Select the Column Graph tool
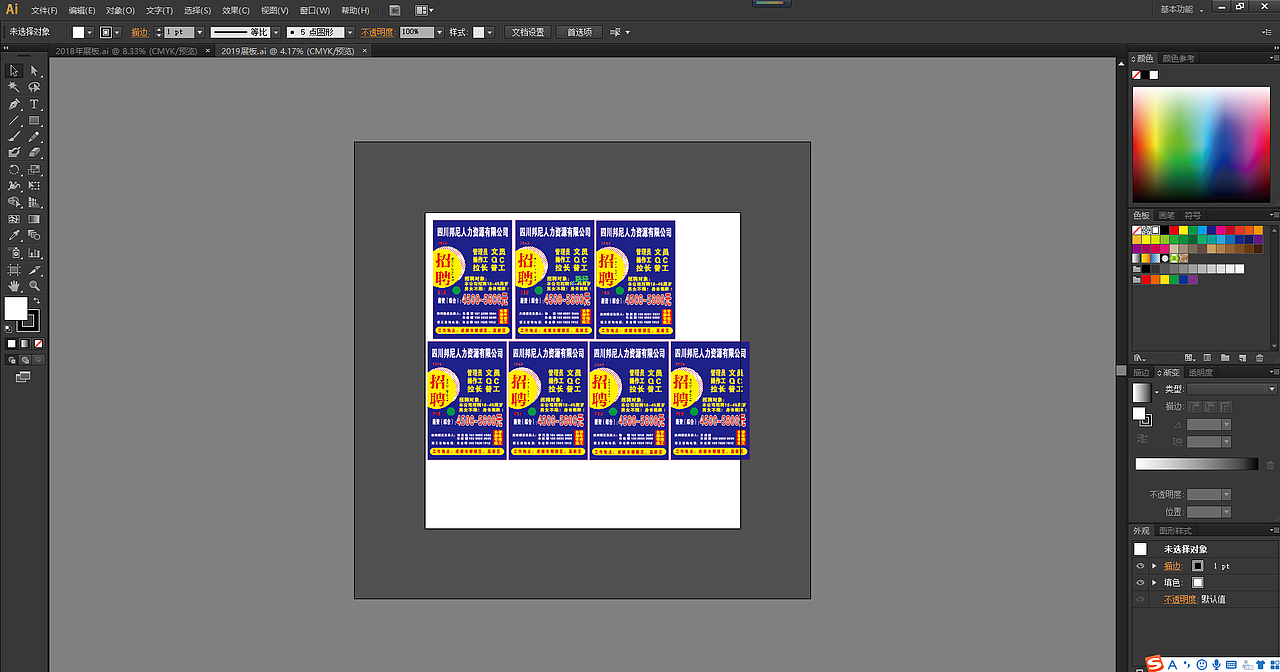This screenshot has height=672, width=1280. pos(34,253)
